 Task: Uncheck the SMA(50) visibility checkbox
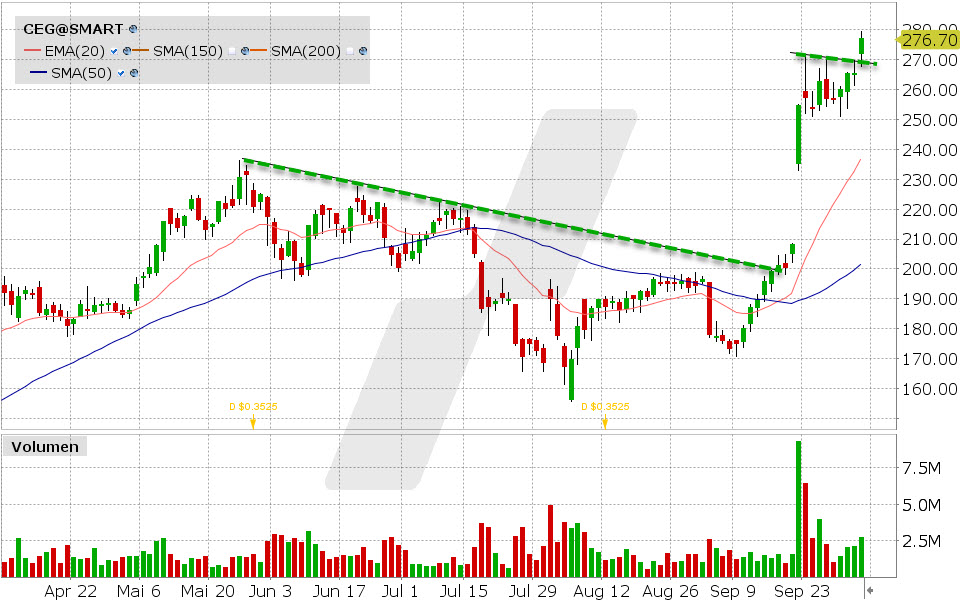pyautogui.click(x=121, y=73)
